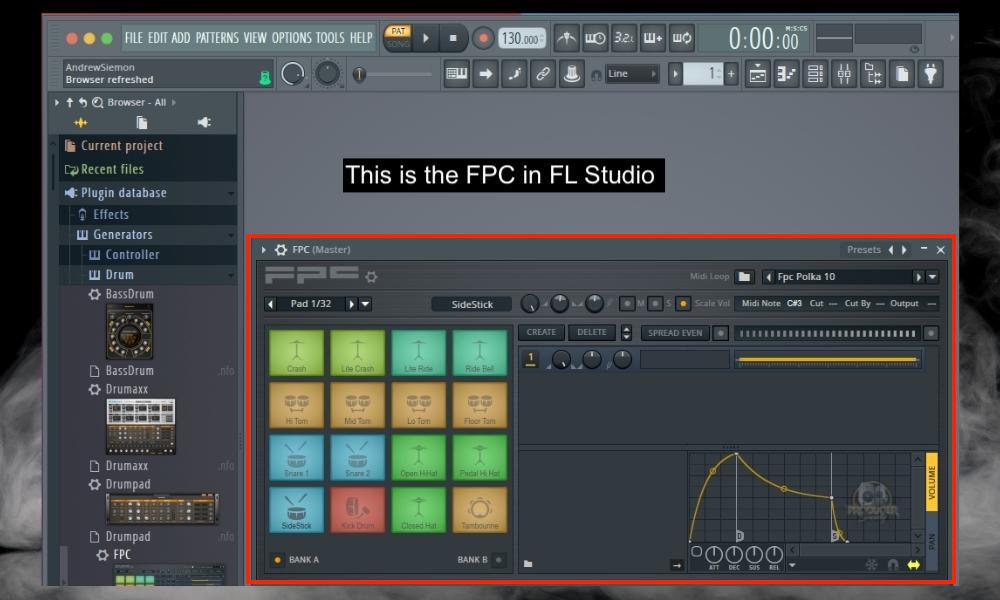1000x600 pixels.
Task: Open the EDIT menu
Action: pos(158,38)
